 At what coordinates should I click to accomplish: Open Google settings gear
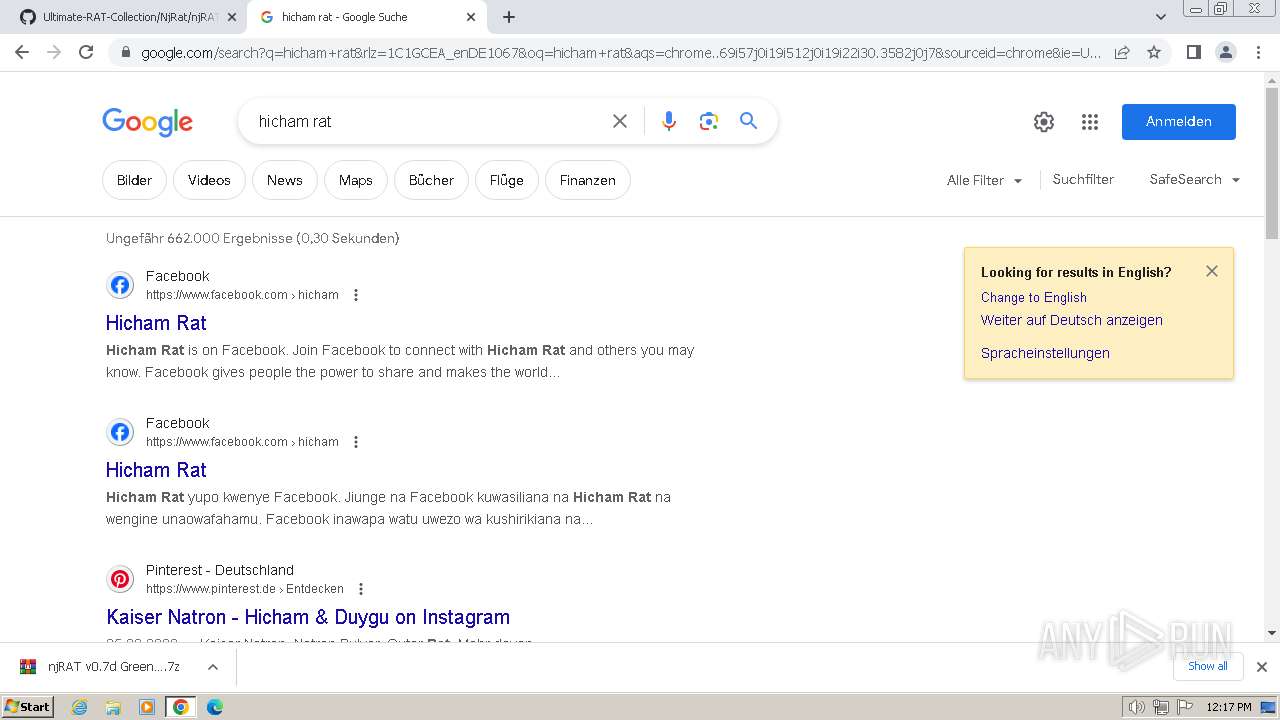tap(1044, 122)
